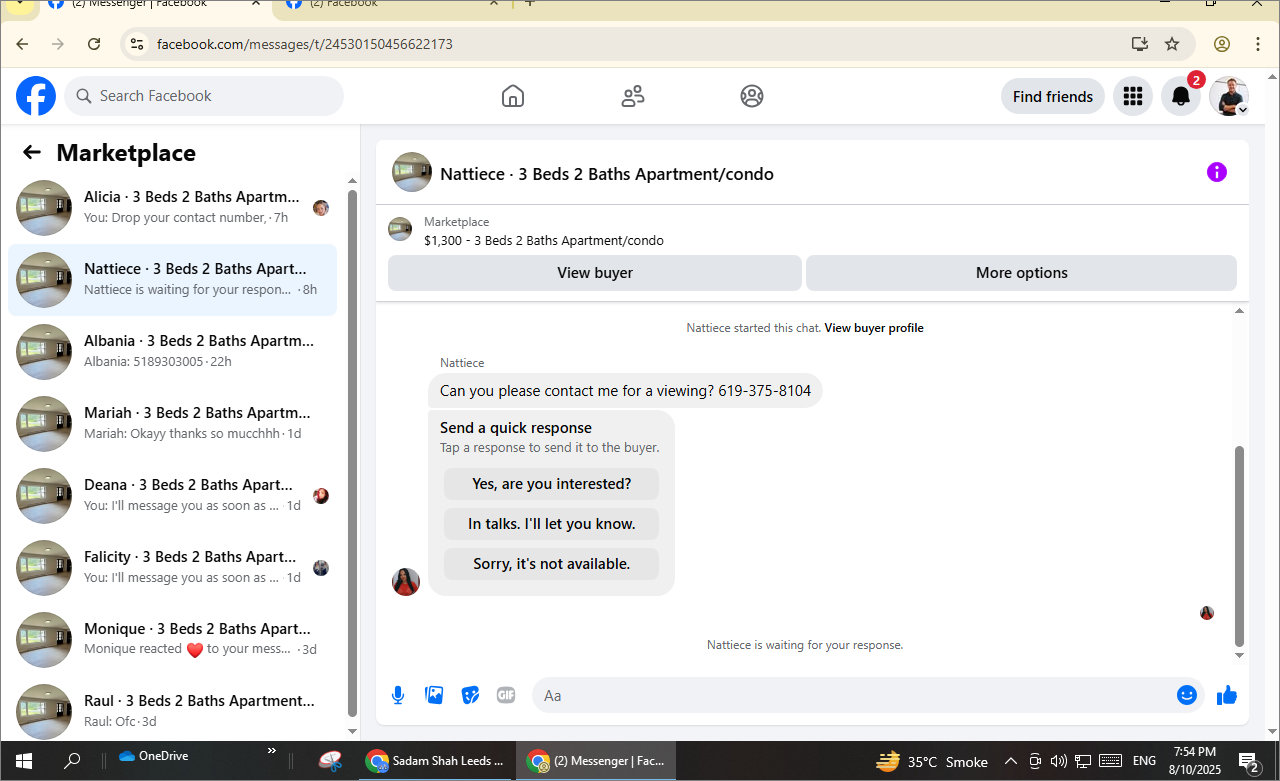Open the GIF picker icon

pyautogui.click(x=506, y=695)
